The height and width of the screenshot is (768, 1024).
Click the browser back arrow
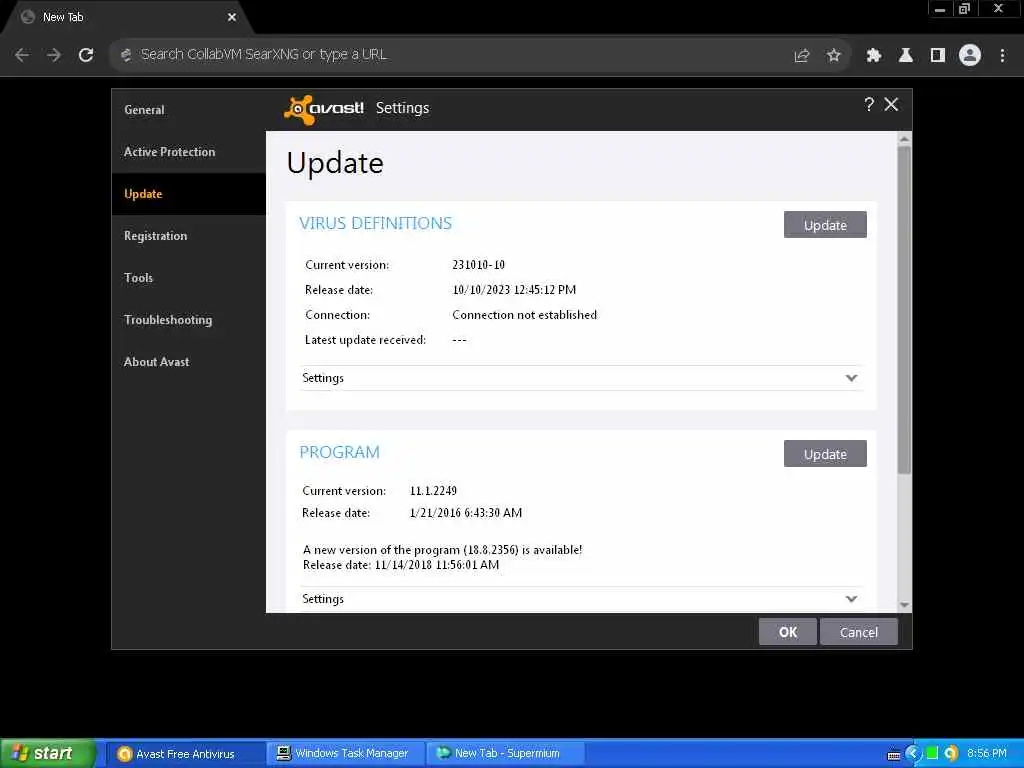(x=22, y=55)
